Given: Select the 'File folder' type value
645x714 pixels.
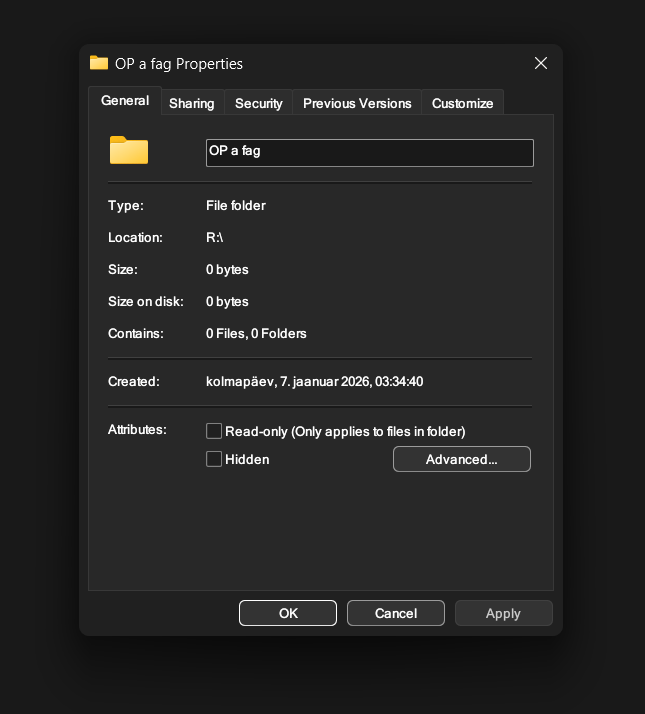Looking at the screenshot, I should click(x=235, y=205).
